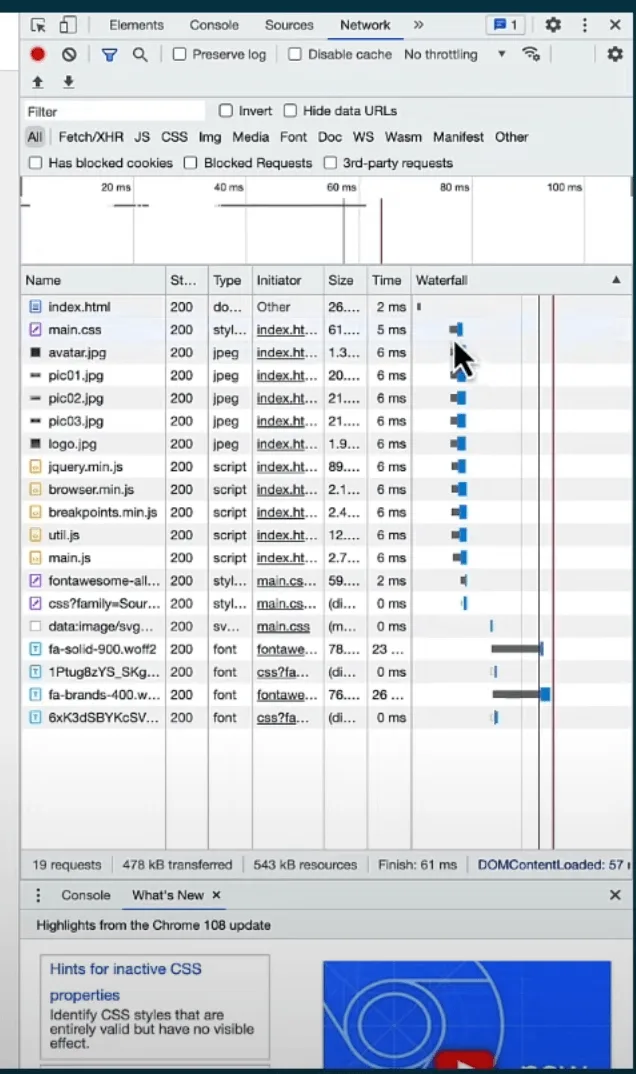Open DevTools main settings gear
636x1074 pixels.
[553, 25]
